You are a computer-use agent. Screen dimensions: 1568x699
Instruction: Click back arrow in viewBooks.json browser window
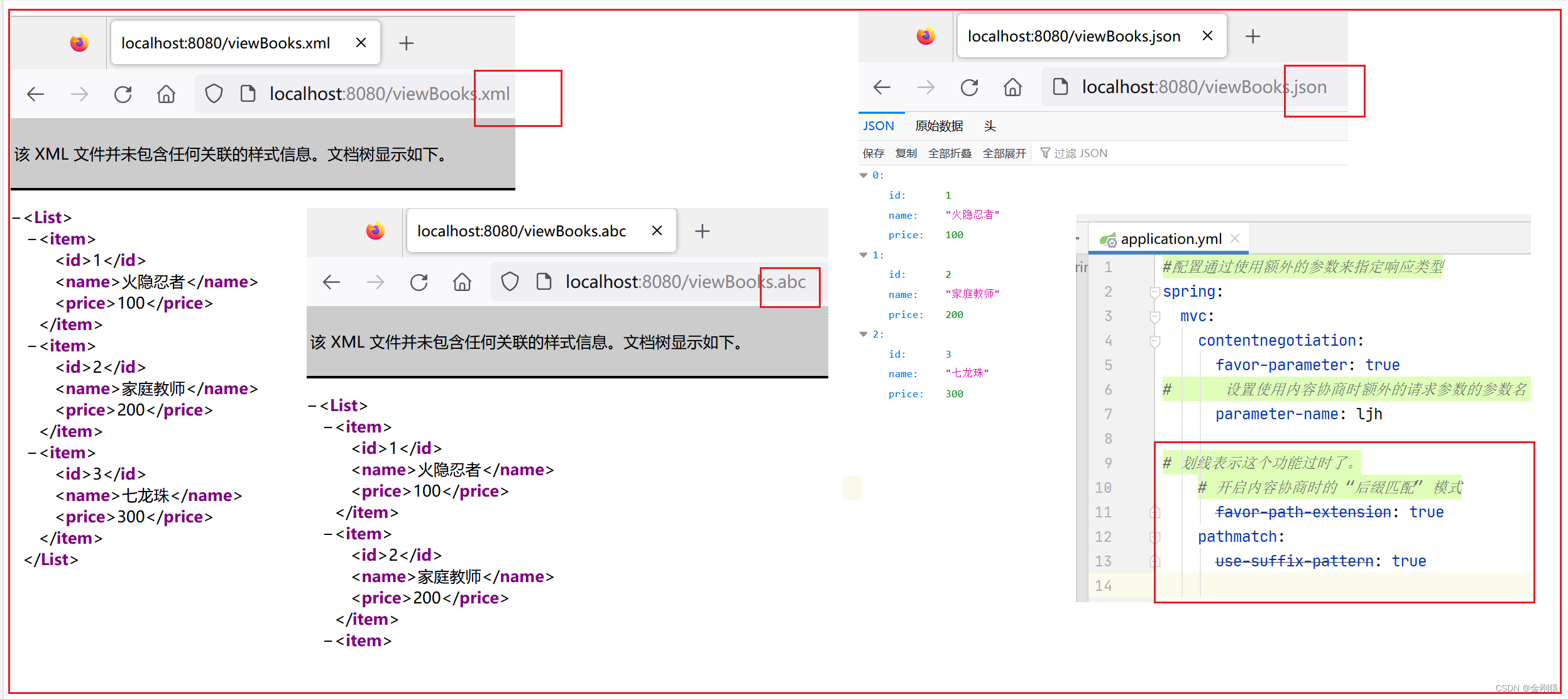click(882, 87)
